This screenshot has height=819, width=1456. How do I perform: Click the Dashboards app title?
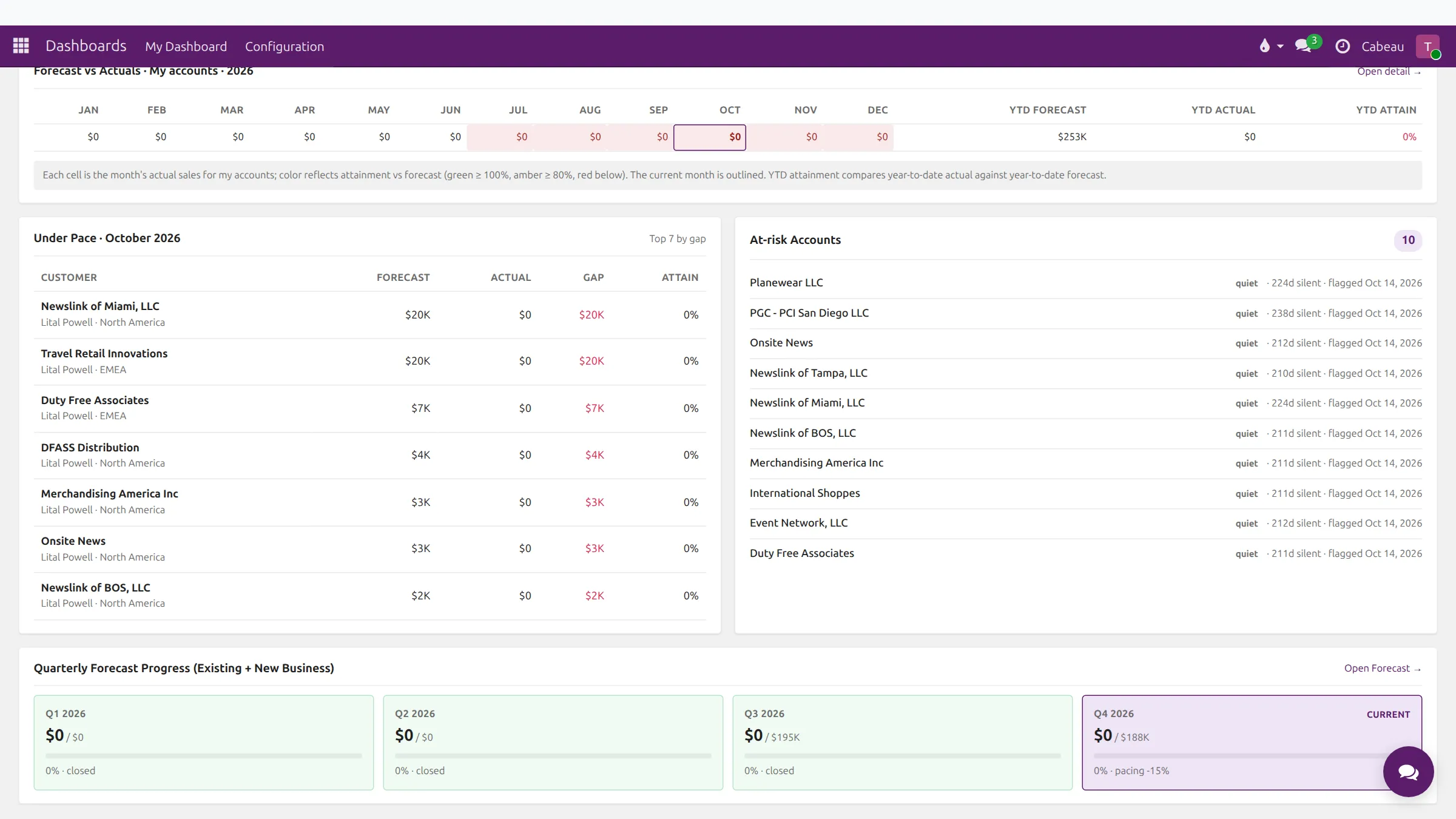[x=86, y=46]
